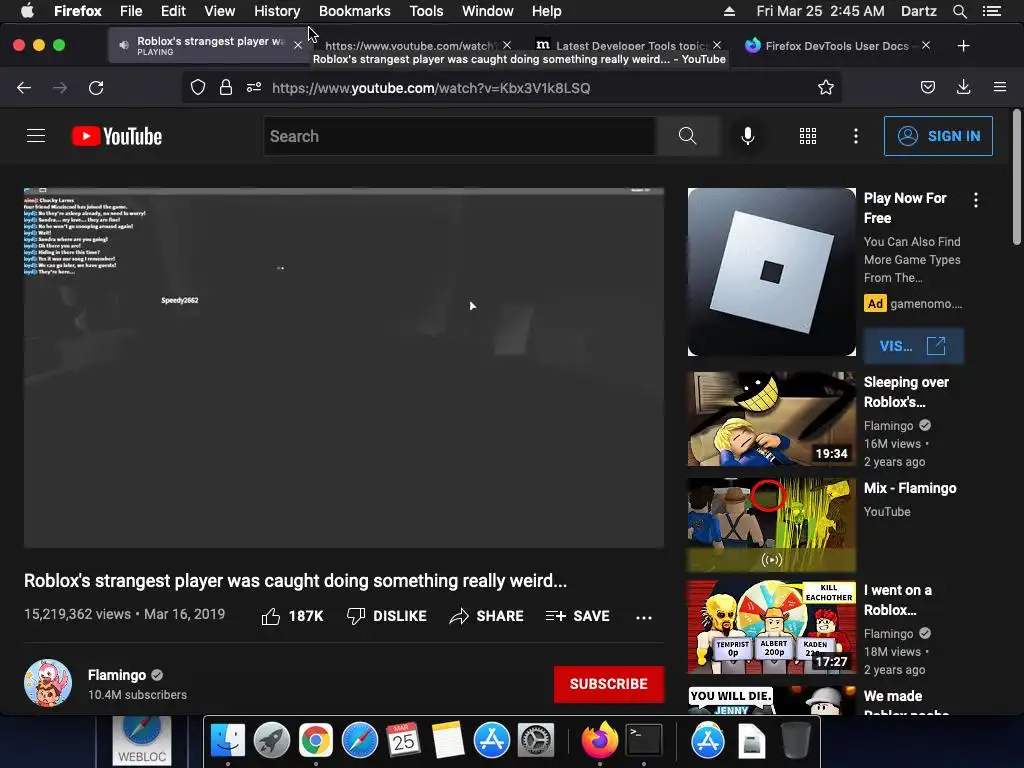Mute the playing tab via speaker icon

point(123,45)
